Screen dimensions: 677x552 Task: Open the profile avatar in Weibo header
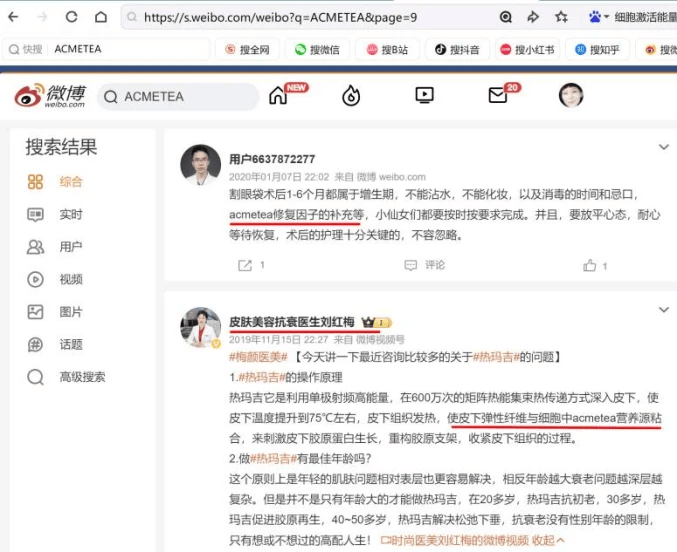pos(571,95)
